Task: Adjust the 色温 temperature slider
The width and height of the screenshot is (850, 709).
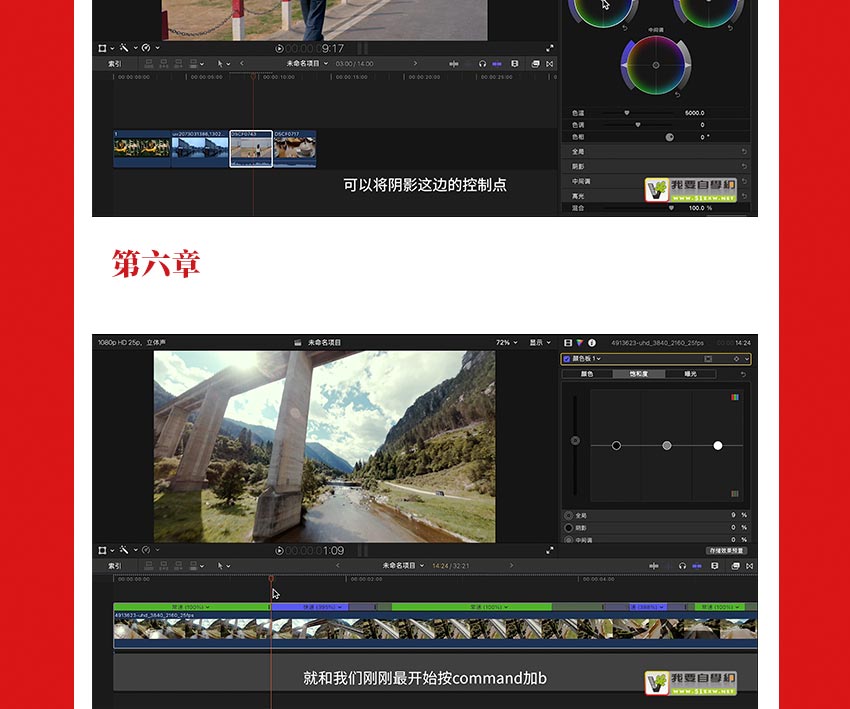Action: (627, 113)
